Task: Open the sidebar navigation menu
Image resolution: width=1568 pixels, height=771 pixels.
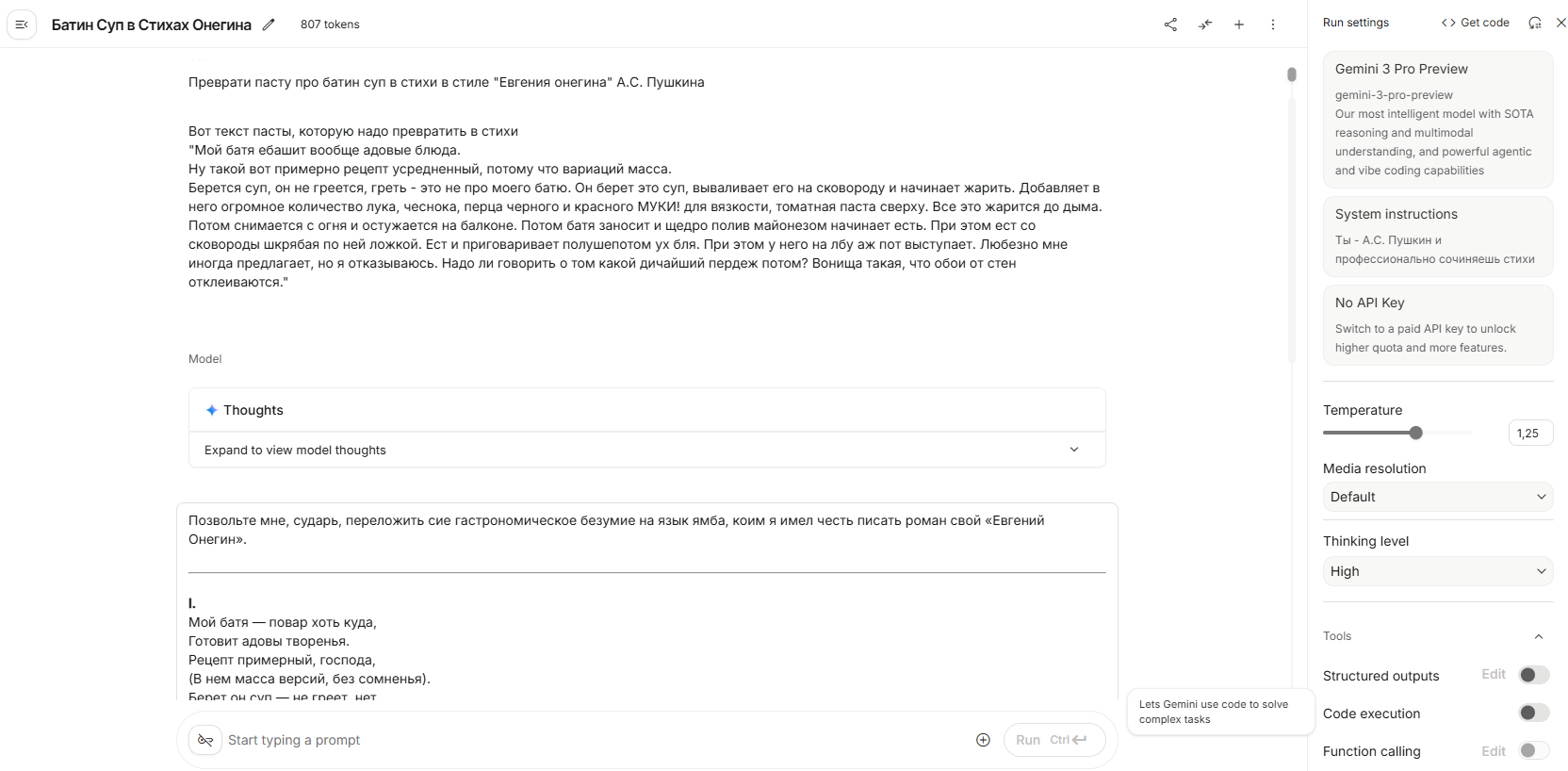Action: point(22,25)
